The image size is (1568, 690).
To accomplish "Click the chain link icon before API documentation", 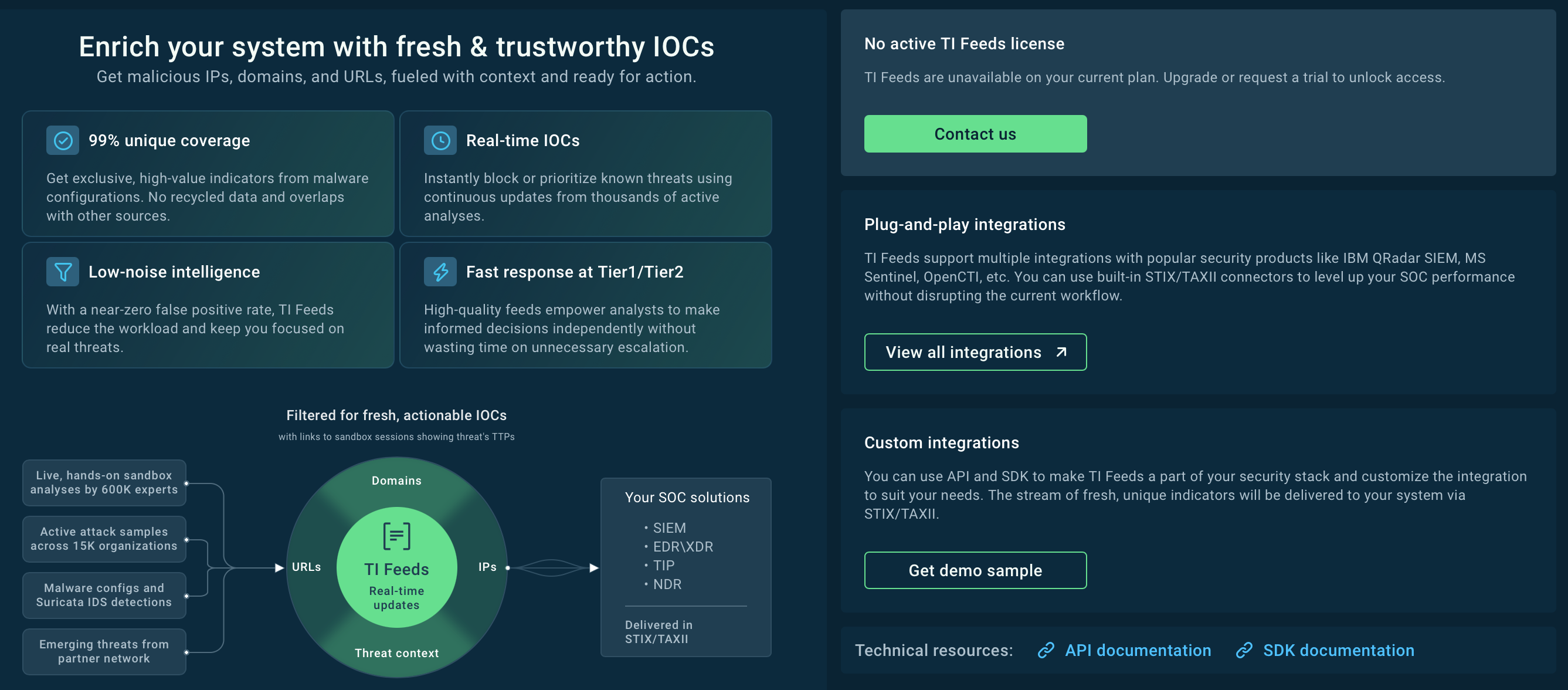I will [1046, 651].
